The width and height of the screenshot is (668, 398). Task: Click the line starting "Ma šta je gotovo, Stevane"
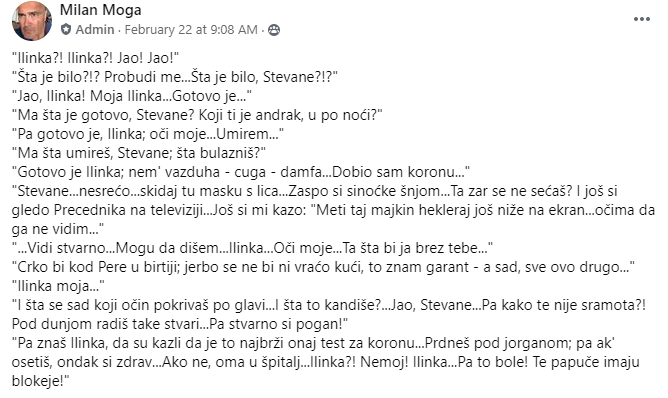197,115
